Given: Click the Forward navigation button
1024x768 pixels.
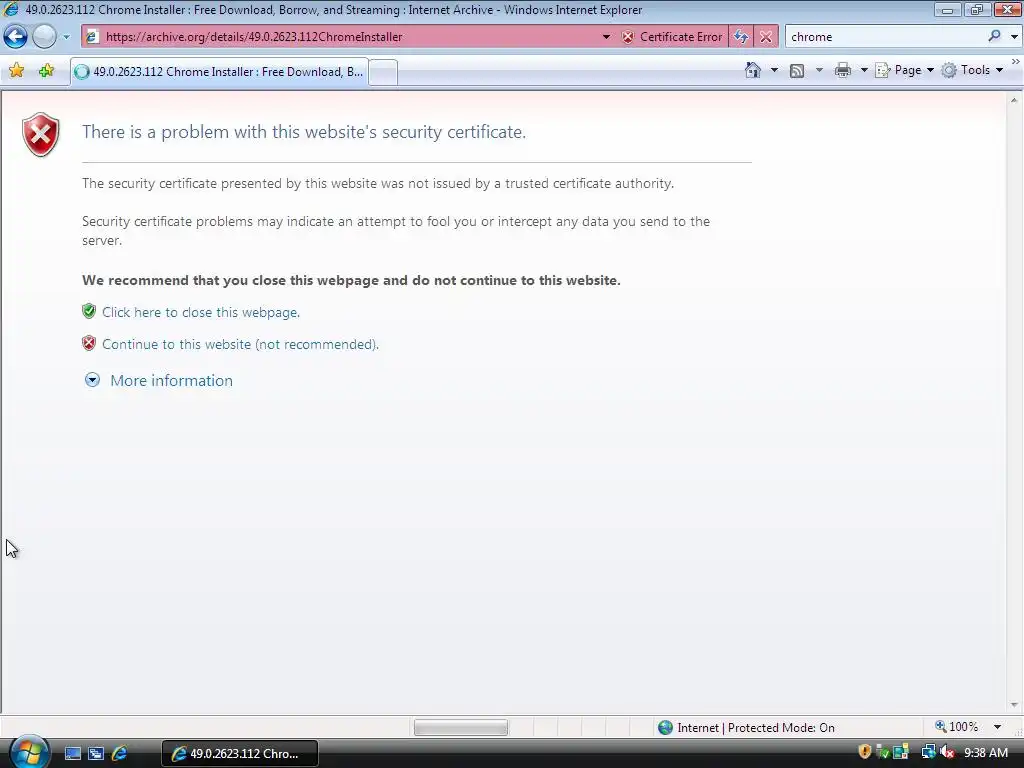Looking at the screenshot, I should click(x=44, y=37).
